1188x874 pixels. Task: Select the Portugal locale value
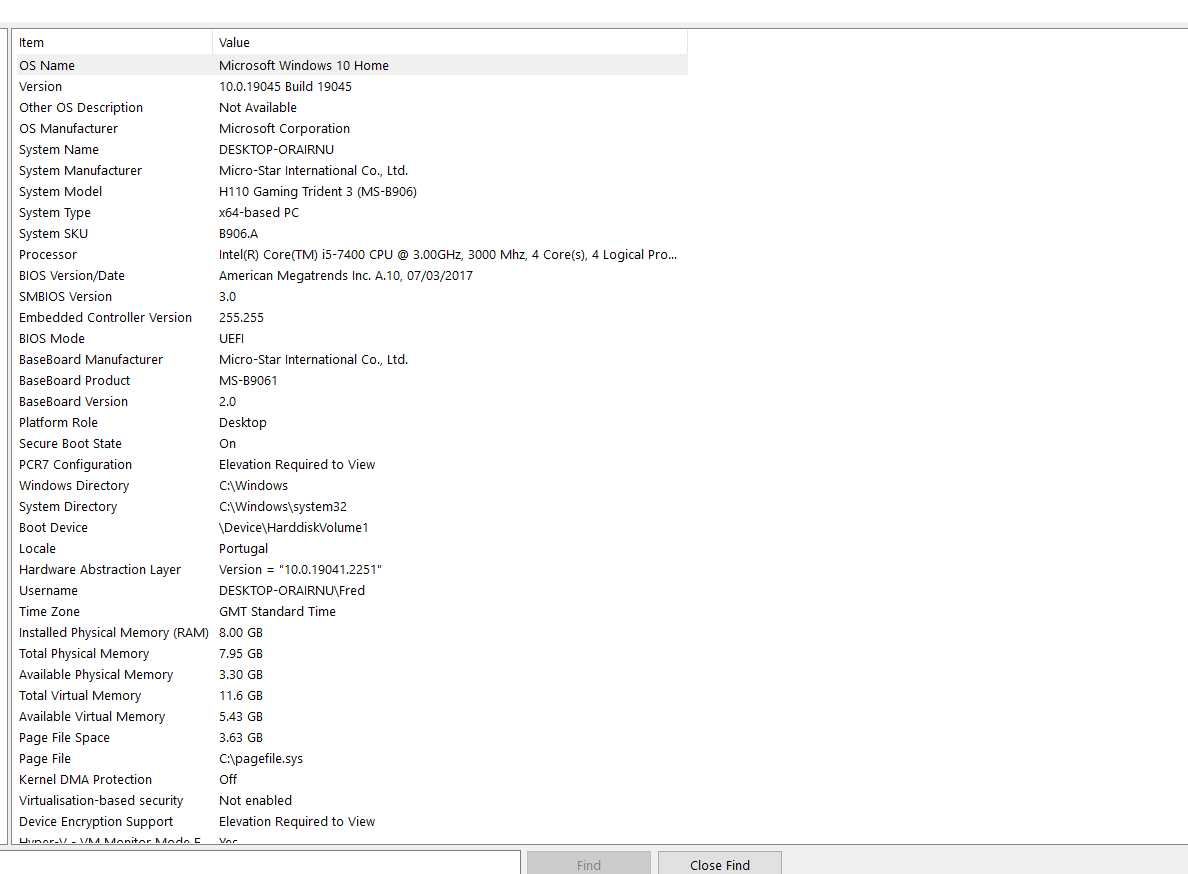pos(243,548)
